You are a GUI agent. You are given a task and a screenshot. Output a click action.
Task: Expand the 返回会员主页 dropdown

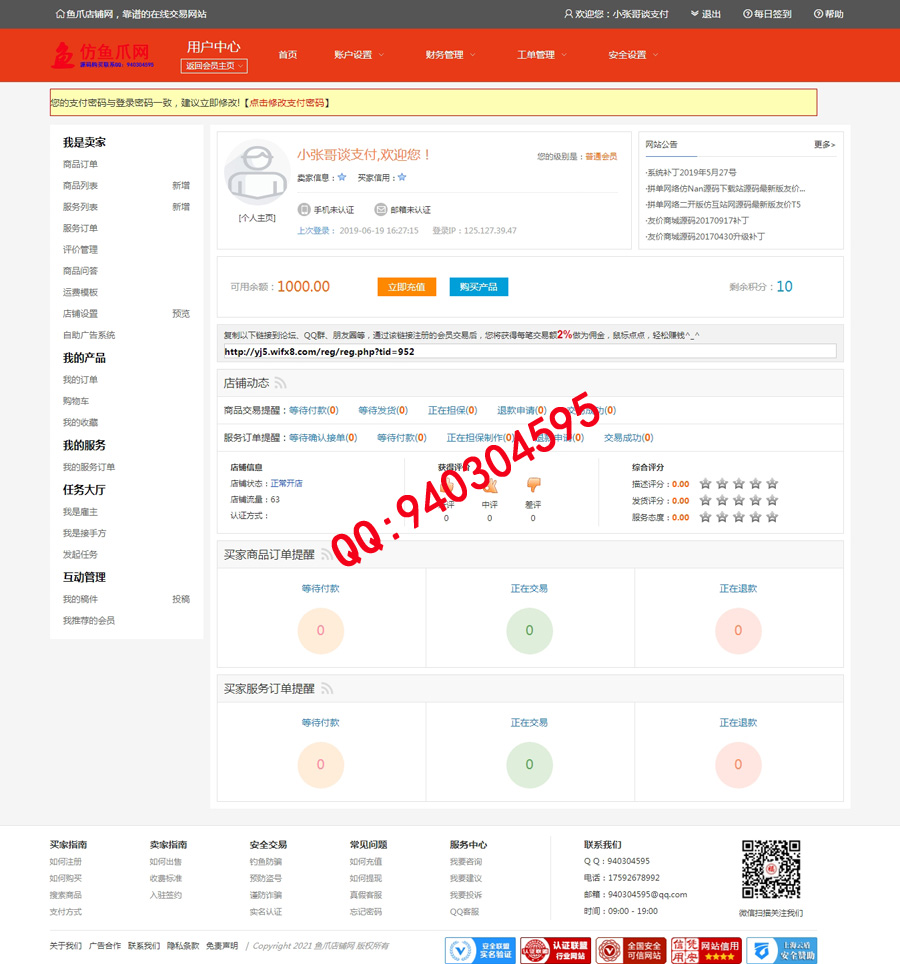(214, 66)
